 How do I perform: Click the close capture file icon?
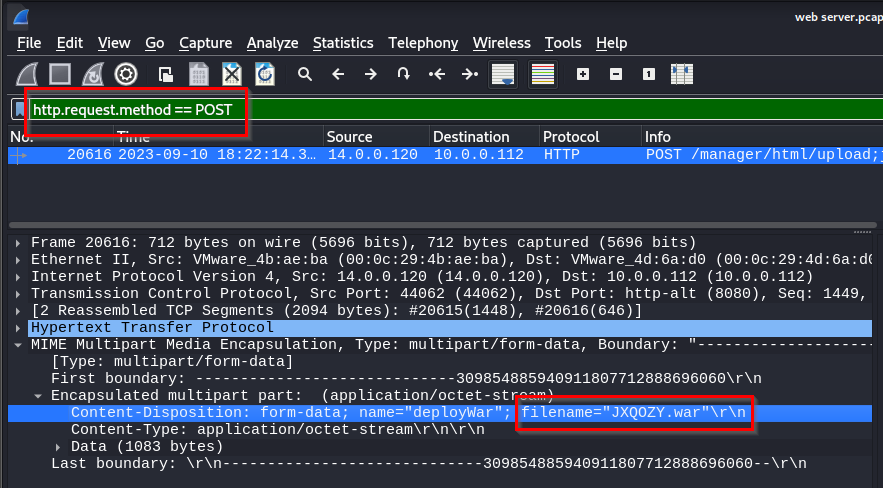[x=232, y=74]
